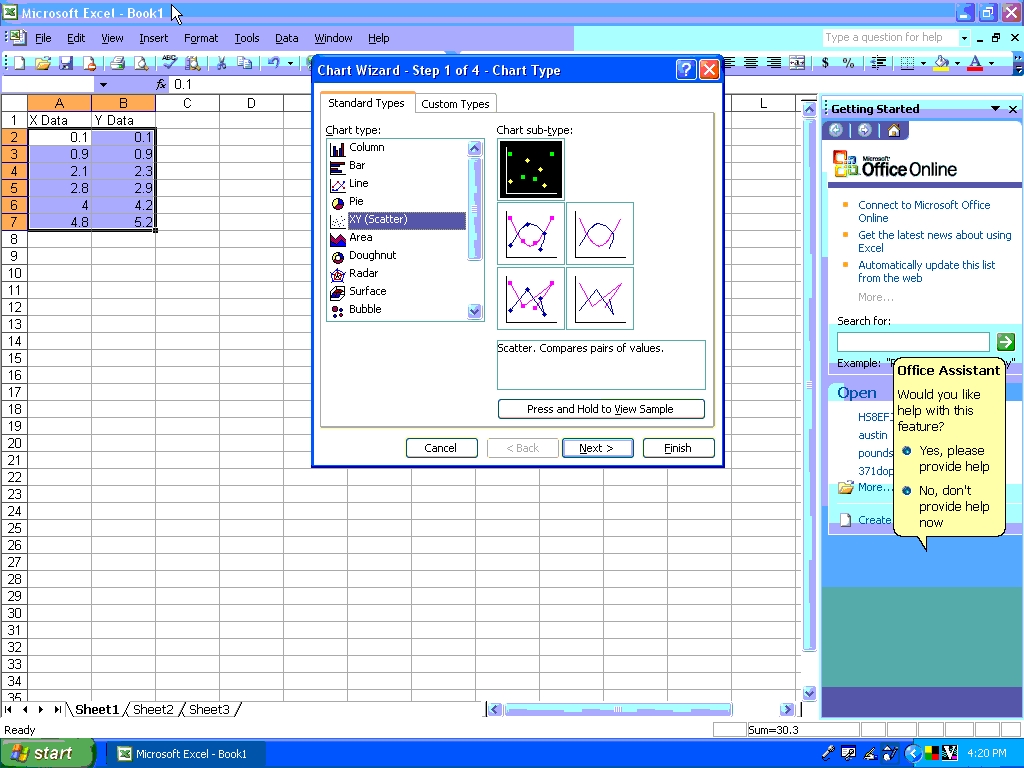Screen dimensions: 1024x768
Task: Open the Name Box dropdown
Action: click(x=103, y=85)
